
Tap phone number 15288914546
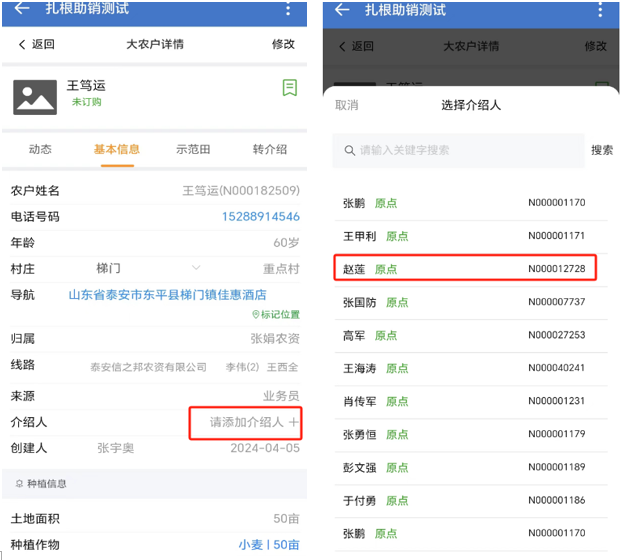(x=261, y=217)
